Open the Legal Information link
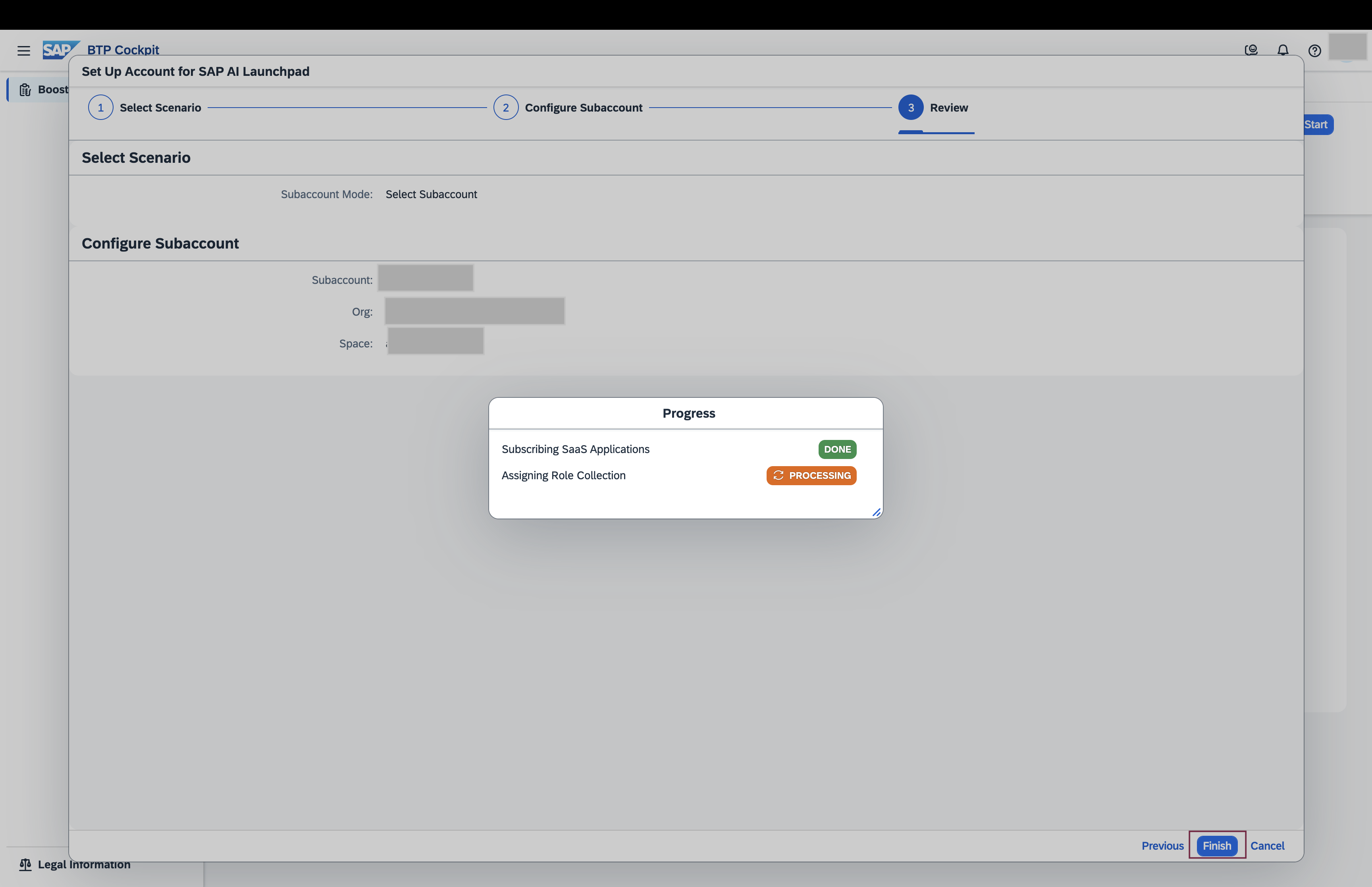Screen dimensions: 1372x887 click(x=84, y=864)
